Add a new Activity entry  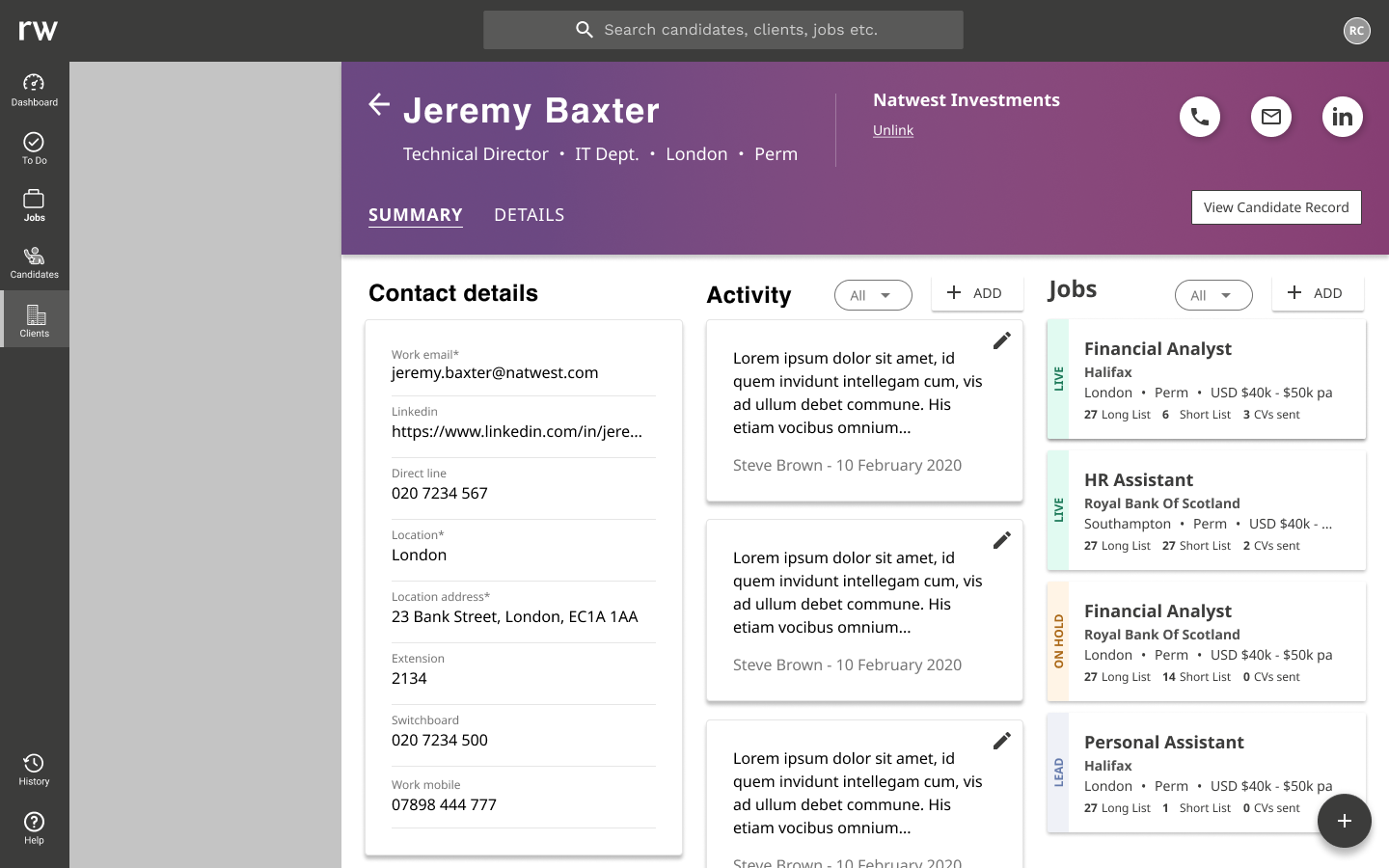[977, 293]
